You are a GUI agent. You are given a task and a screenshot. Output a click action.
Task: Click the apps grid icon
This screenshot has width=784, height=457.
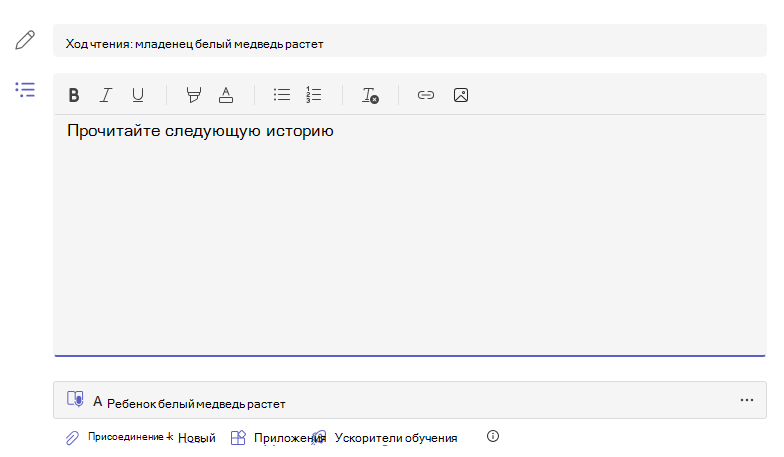click(238, 438)
